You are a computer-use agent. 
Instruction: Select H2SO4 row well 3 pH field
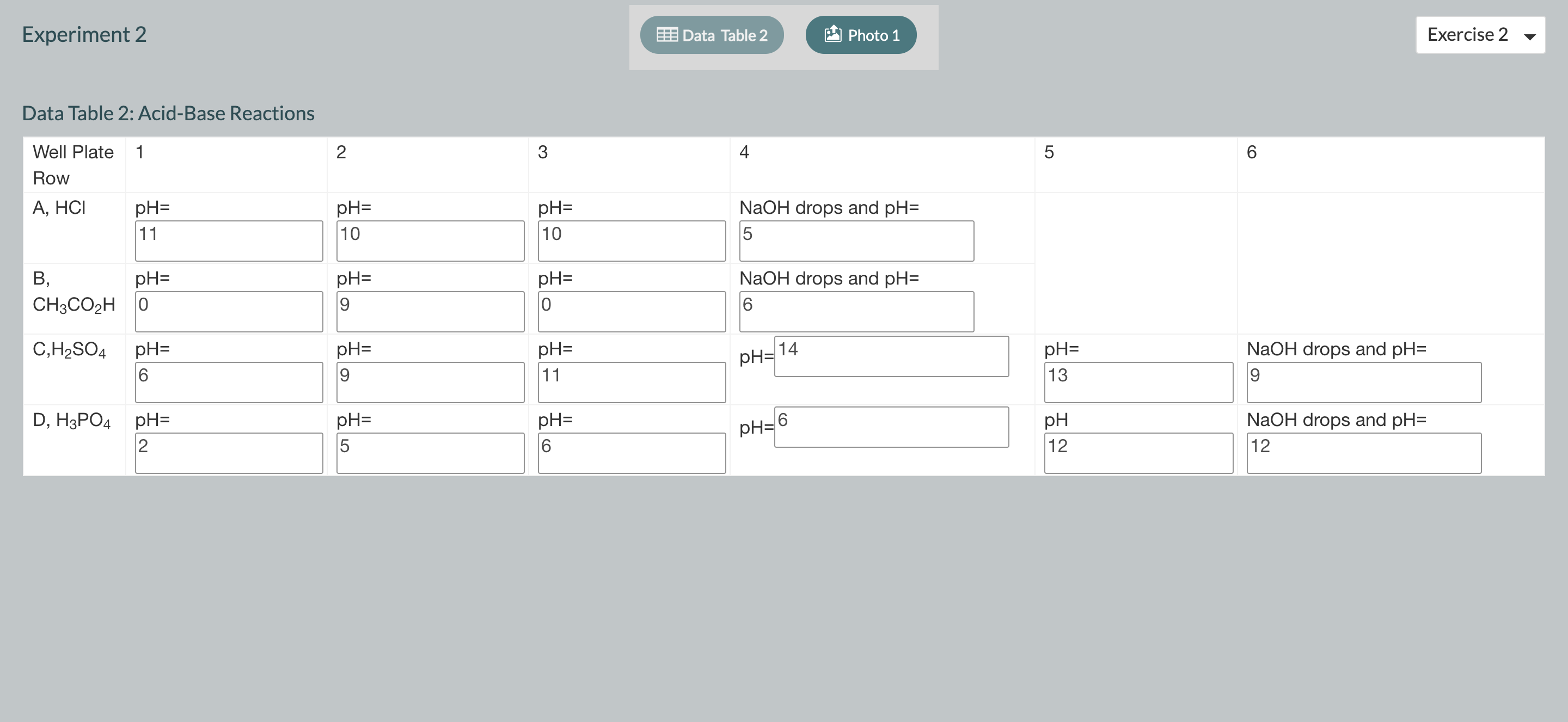click(x=632, y=382)
